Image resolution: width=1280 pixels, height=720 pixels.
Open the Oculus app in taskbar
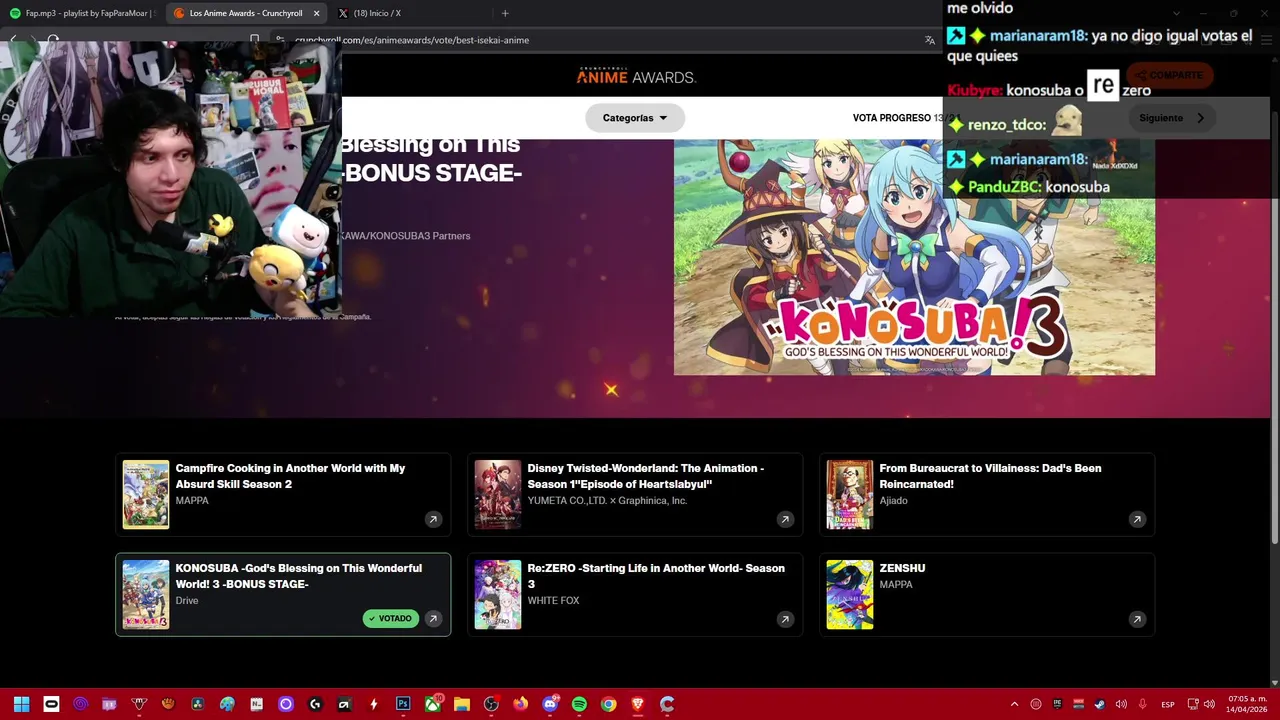51,704
